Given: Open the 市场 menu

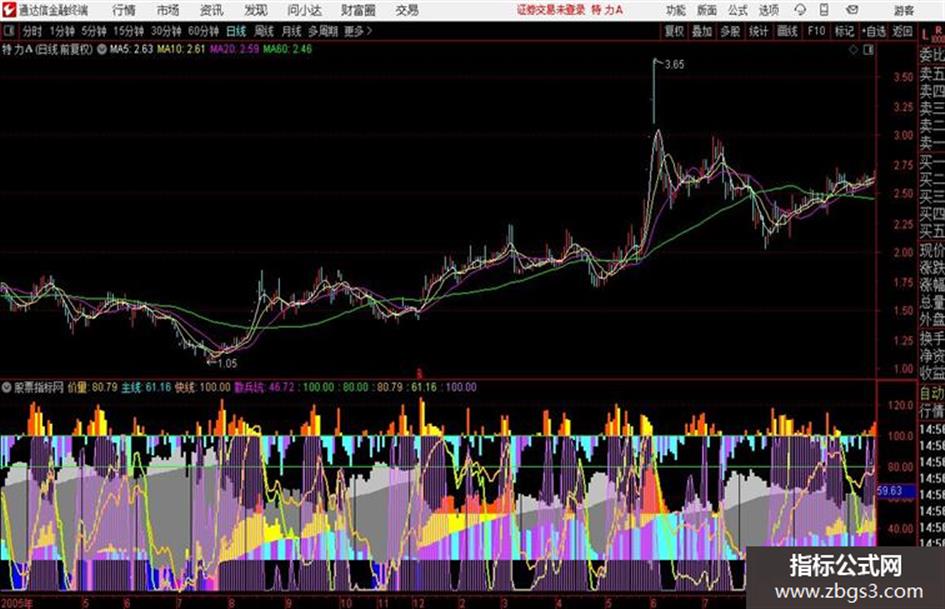Looking at the screenshot, I should pos(168,10).
